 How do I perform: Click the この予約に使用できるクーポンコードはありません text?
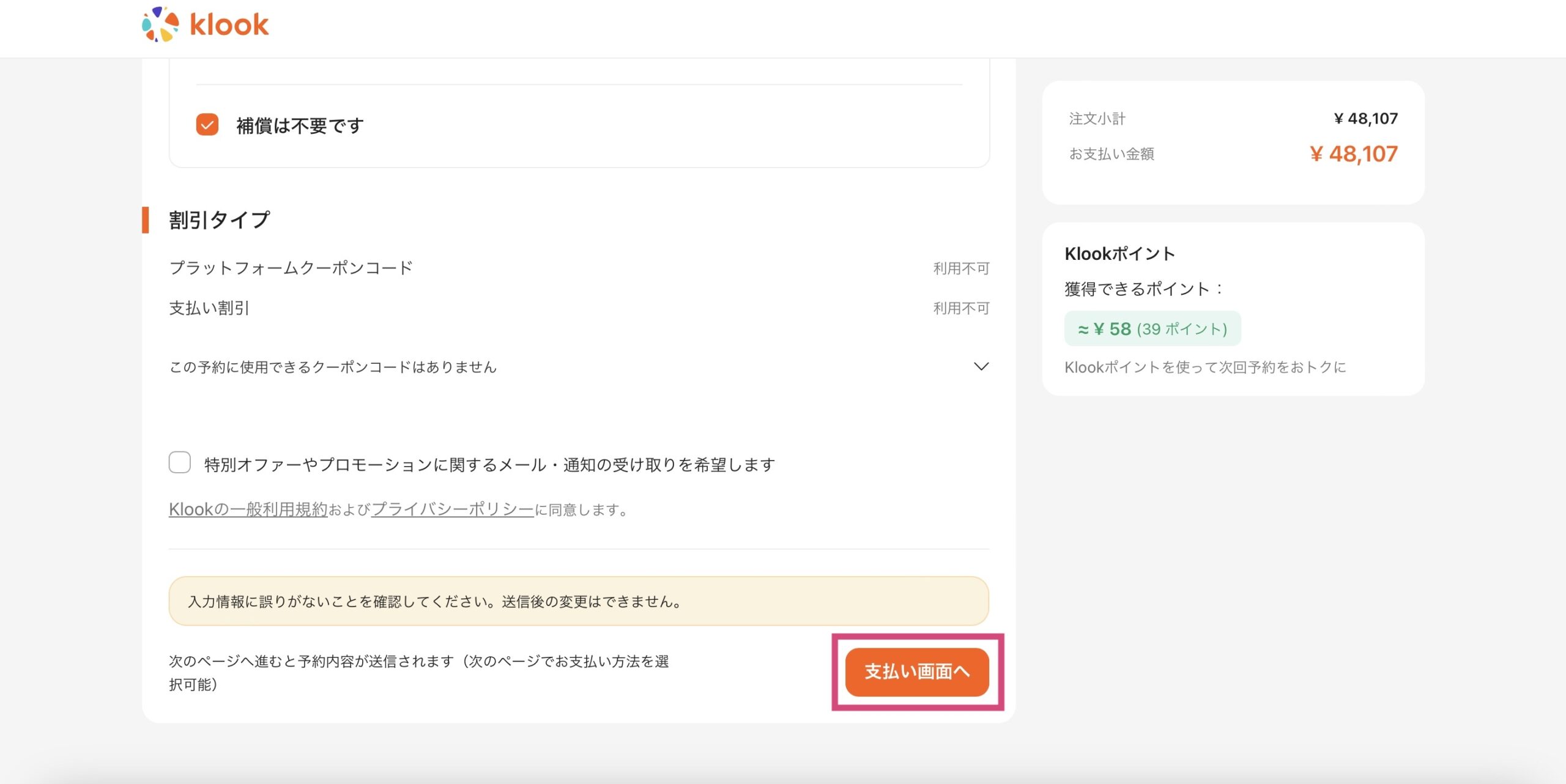(333, 367)
